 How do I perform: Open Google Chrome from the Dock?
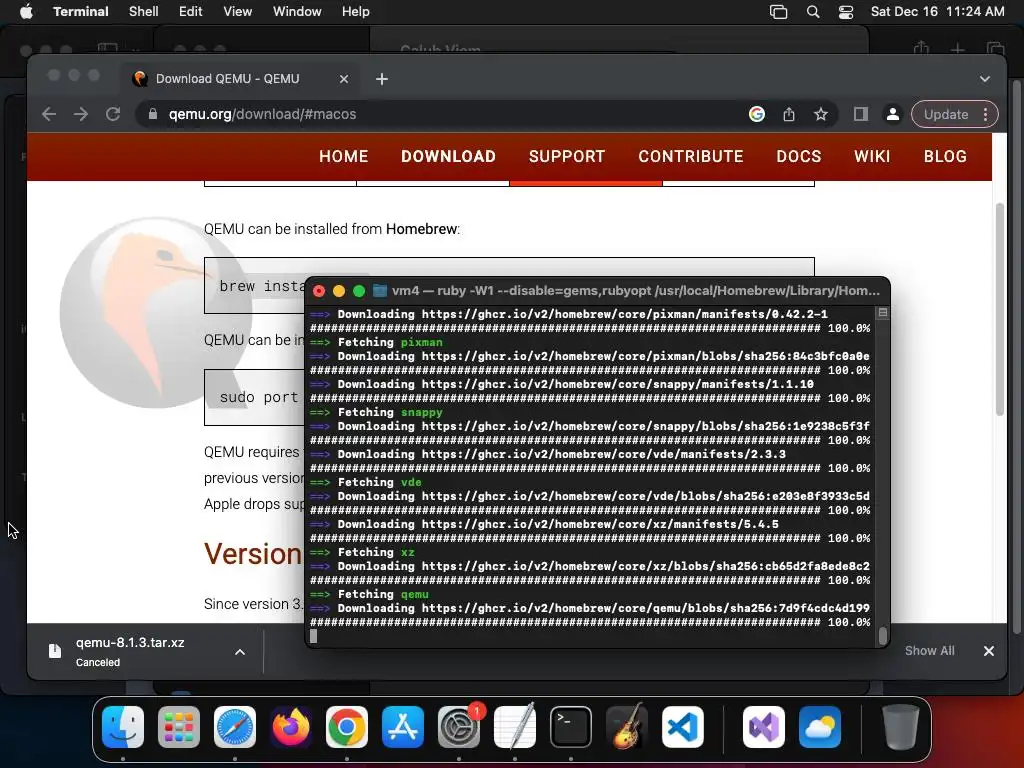tap(347, 727)
